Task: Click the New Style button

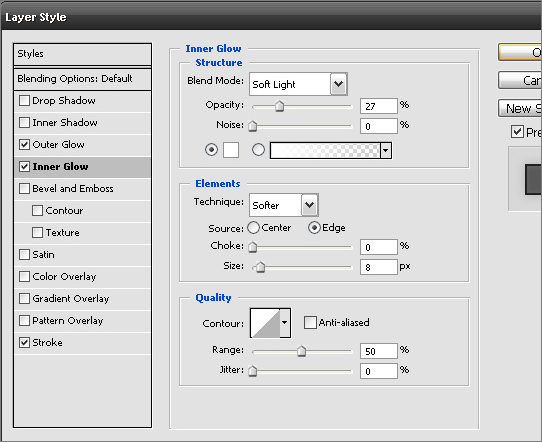Action: coord(520,109)
